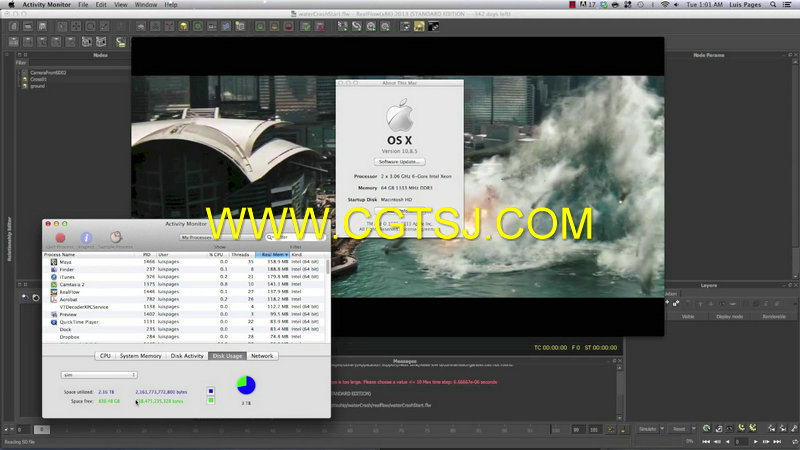Click the red container export icon

(x=288, y=26)
